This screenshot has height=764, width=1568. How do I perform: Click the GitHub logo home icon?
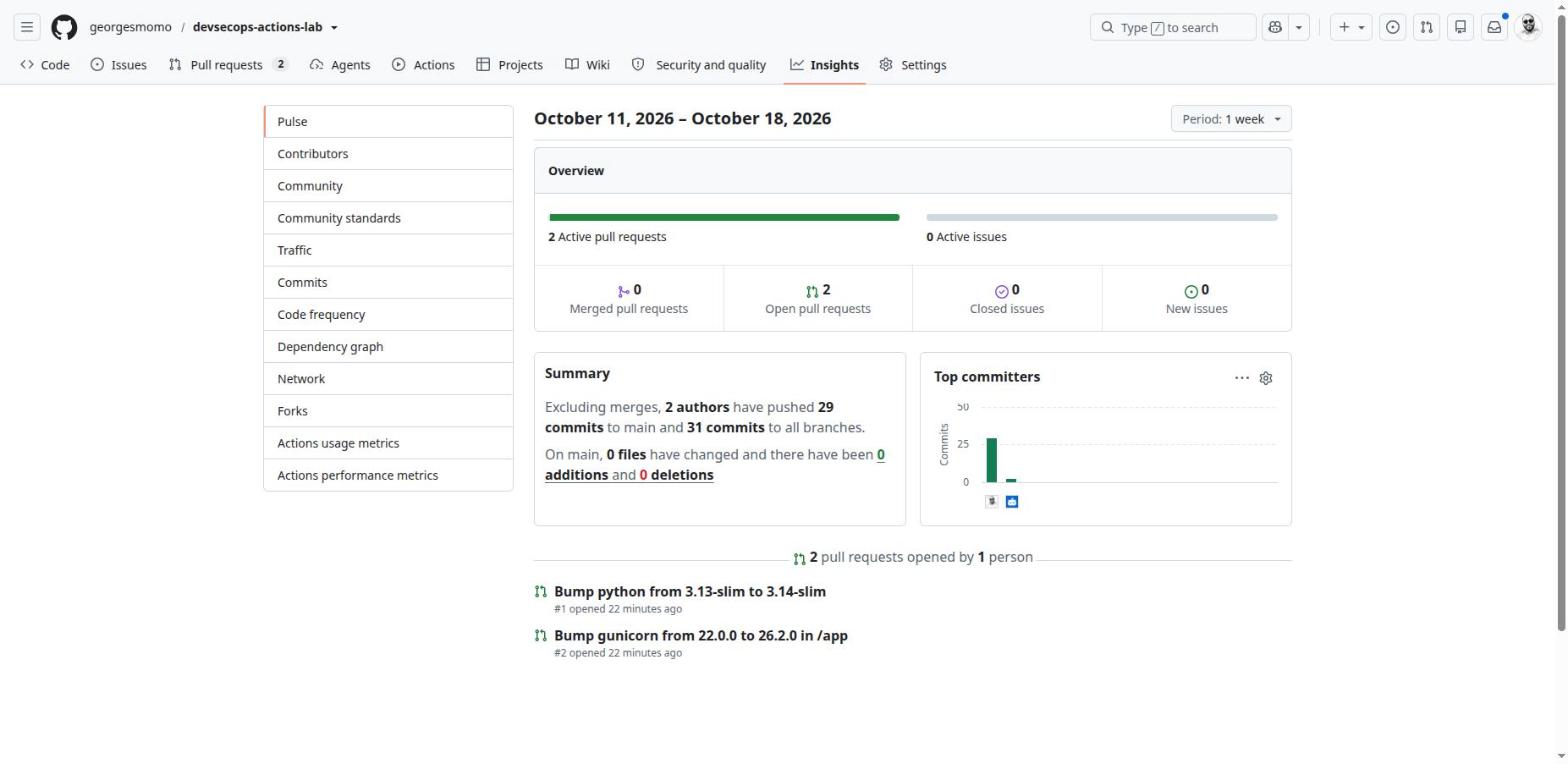(64, 27)
